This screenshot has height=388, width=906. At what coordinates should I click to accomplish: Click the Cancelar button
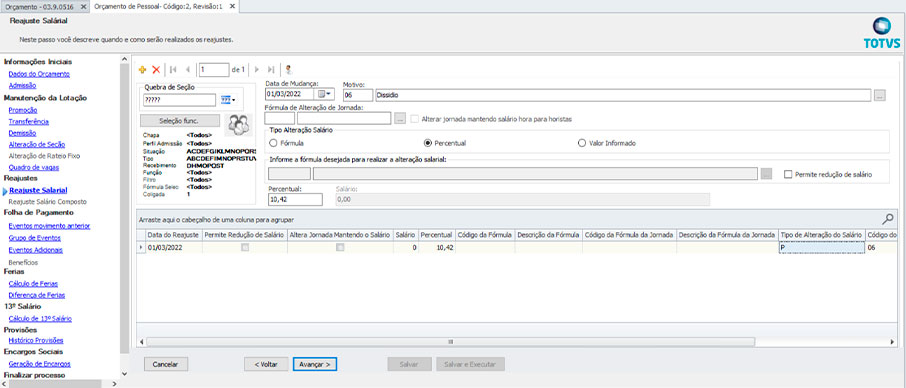tap(166, 364)
